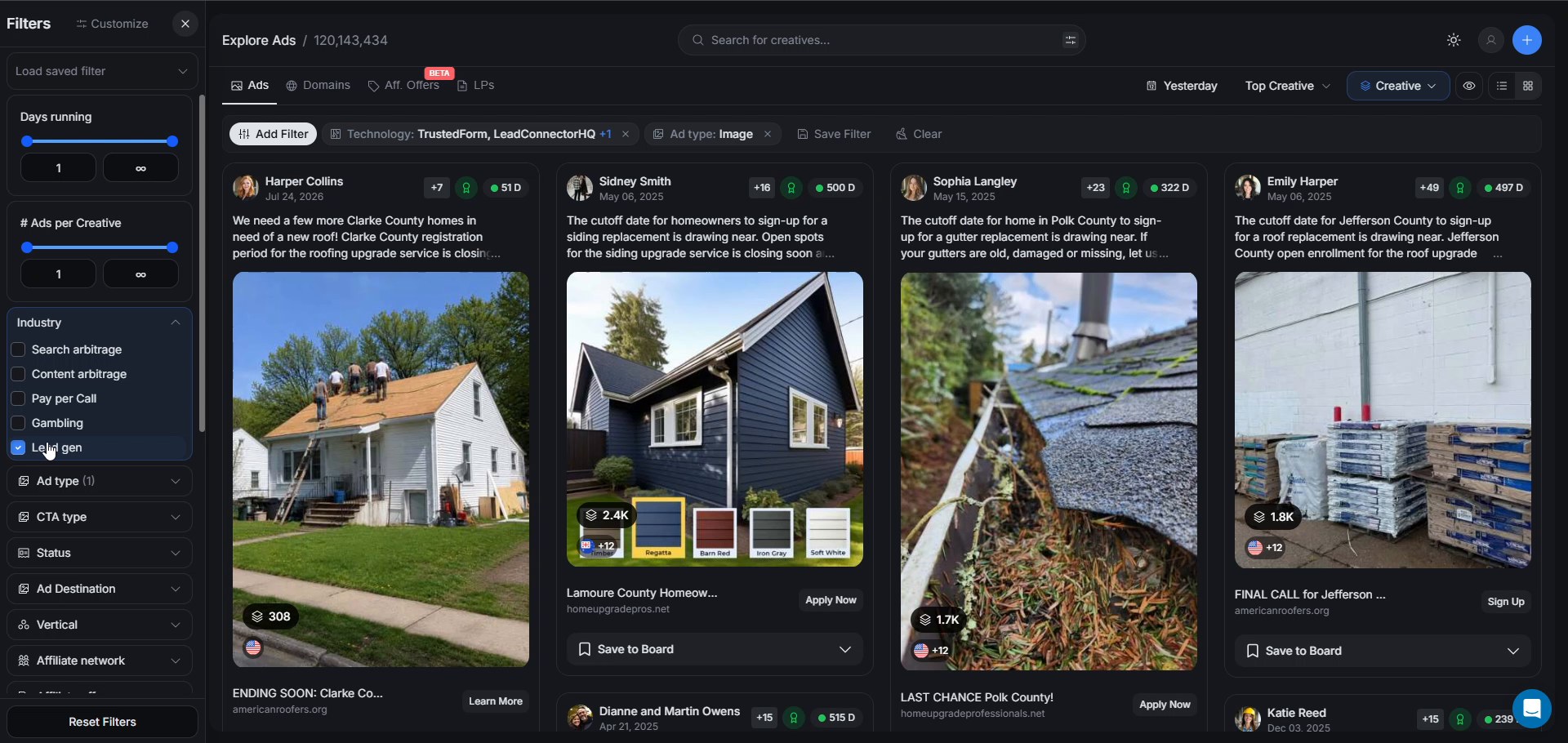This screenshot has width=1568, height=743.
Task: Uncheck the Lead gen checkbox
Action: (18, 447)
